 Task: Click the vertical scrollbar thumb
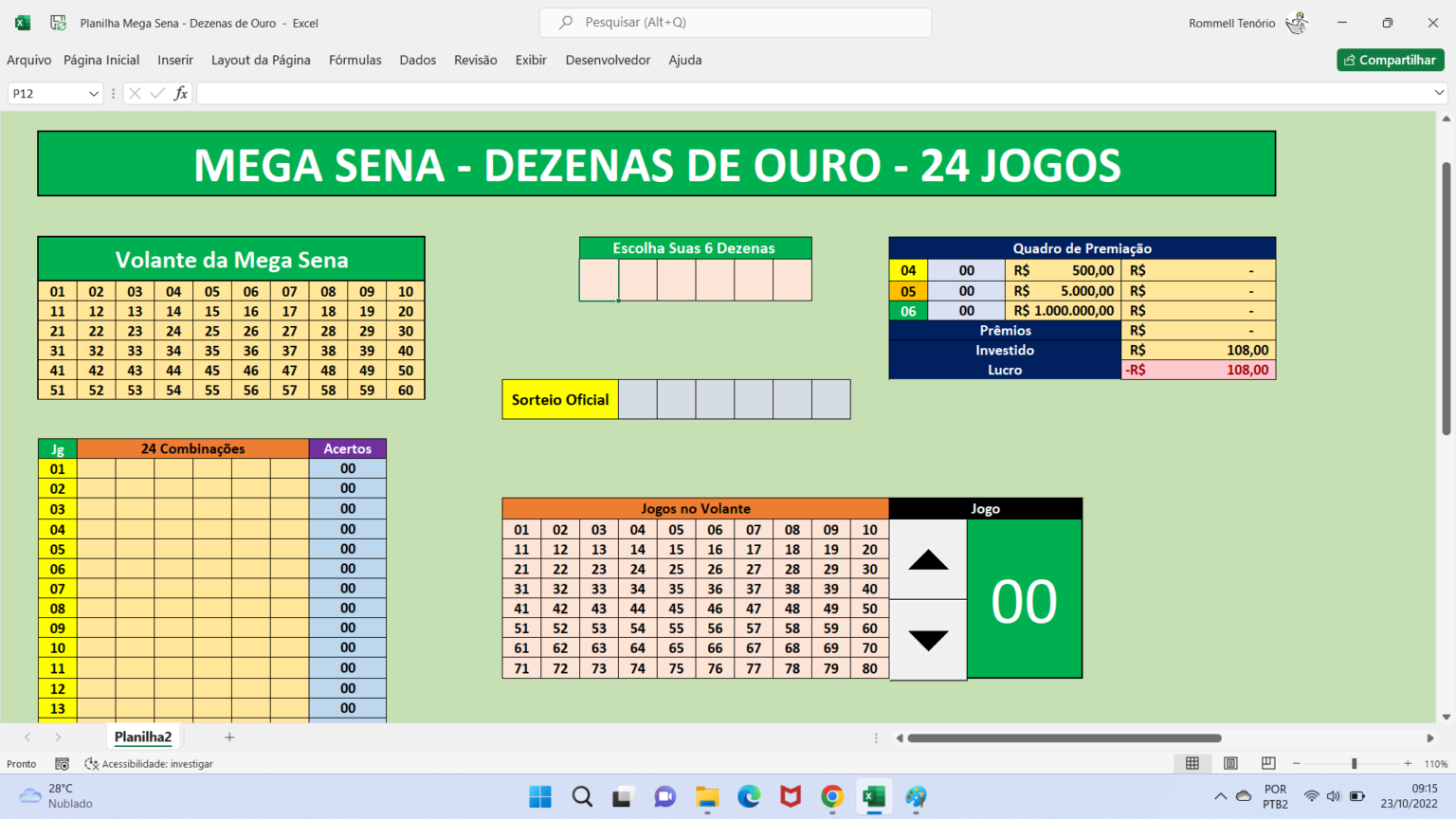[1446, 299]
